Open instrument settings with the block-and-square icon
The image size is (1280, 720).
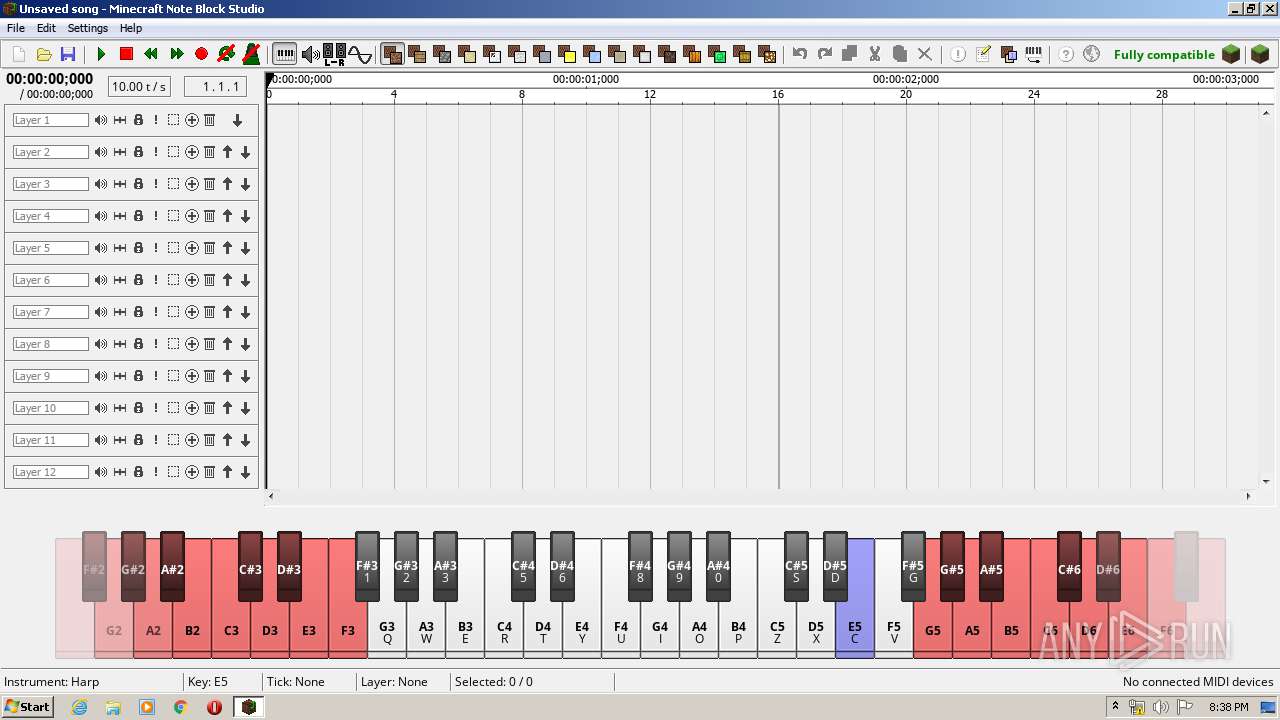click(x=1008, y=54)
